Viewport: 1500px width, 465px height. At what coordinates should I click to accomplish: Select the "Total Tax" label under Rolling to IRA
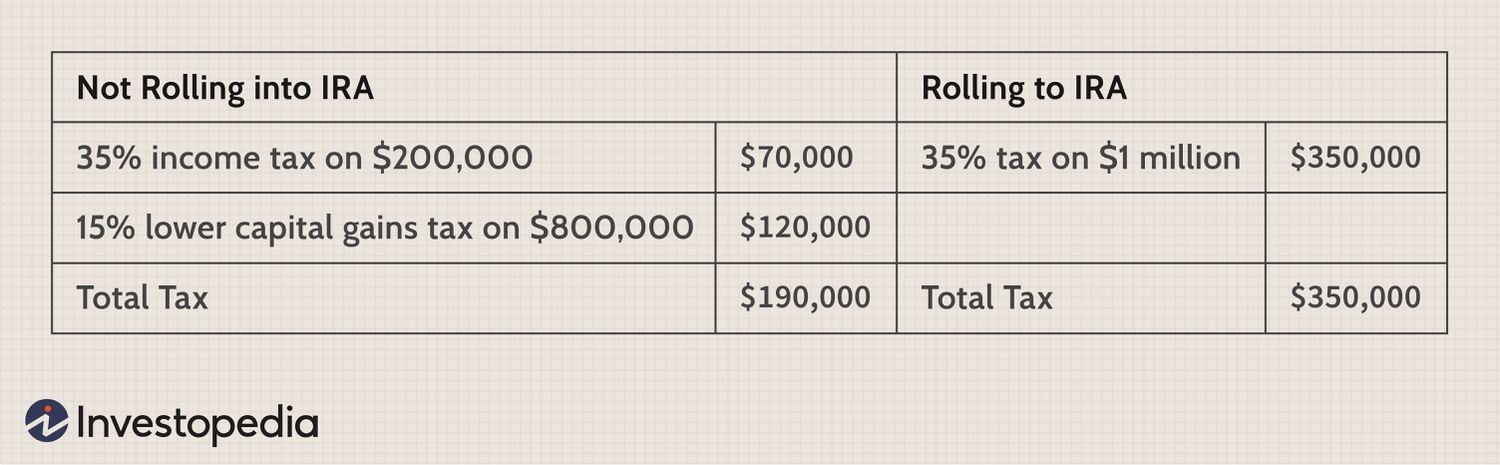point(1081,298)
